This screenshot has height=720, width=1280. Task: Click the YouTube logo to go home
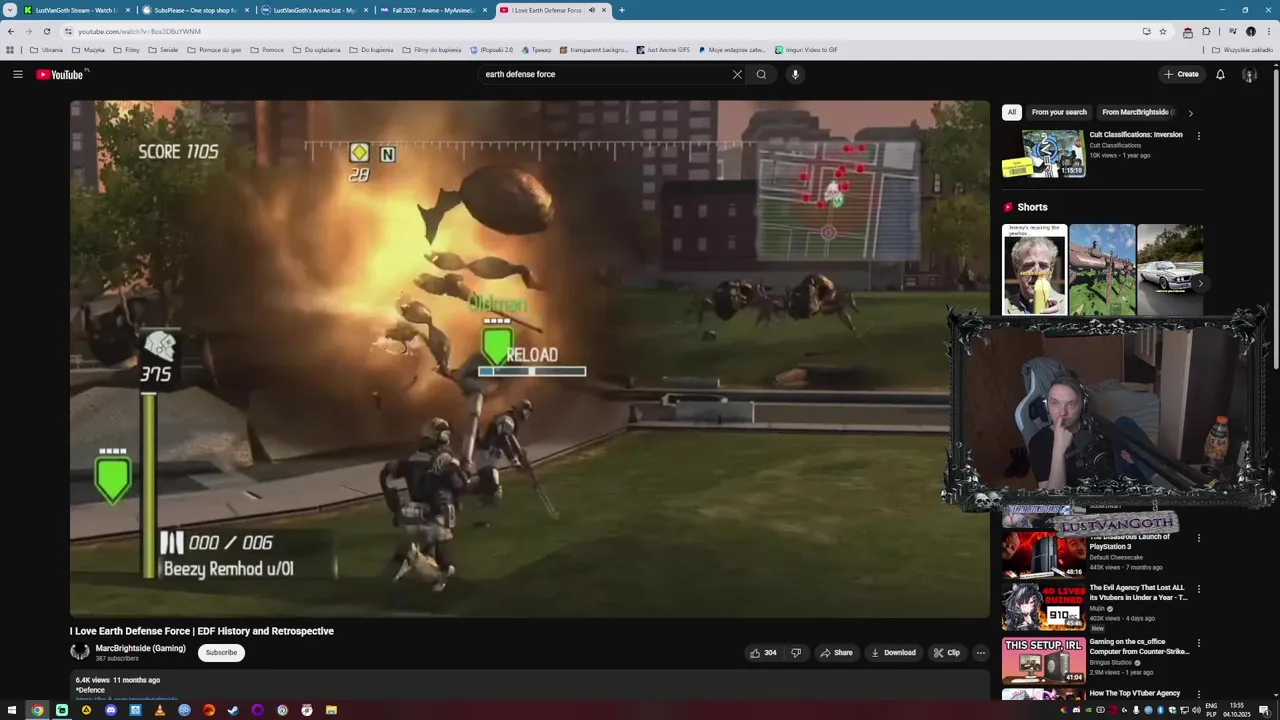pos(61,75)
